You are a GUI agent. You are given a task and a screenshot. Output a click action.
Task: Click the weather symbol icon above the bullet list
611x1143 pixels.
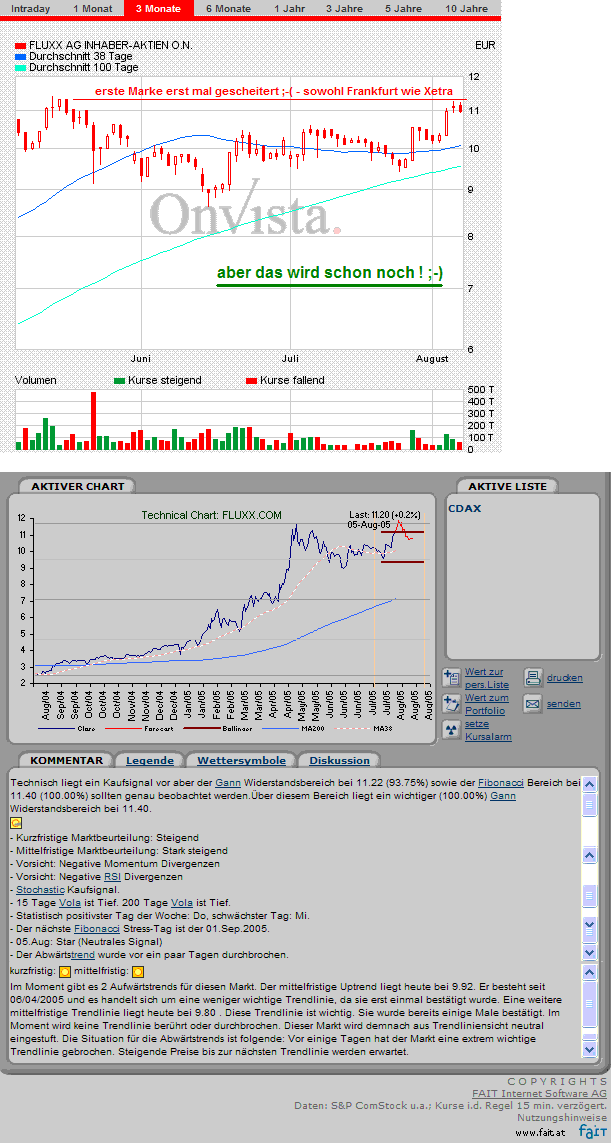(16, 822)
